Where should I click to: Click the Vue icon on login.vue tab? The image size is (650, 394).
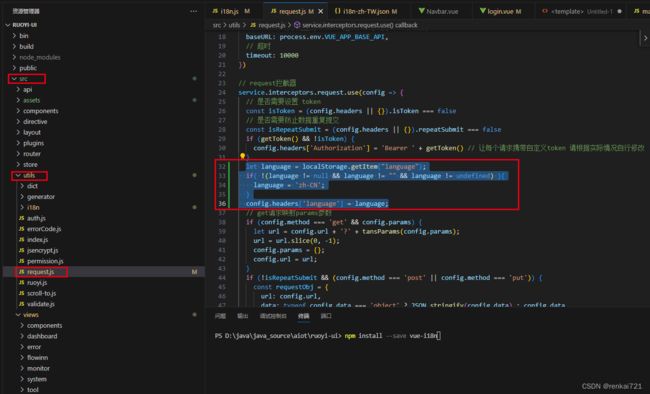pyautogui.click(x=483, y=11)
